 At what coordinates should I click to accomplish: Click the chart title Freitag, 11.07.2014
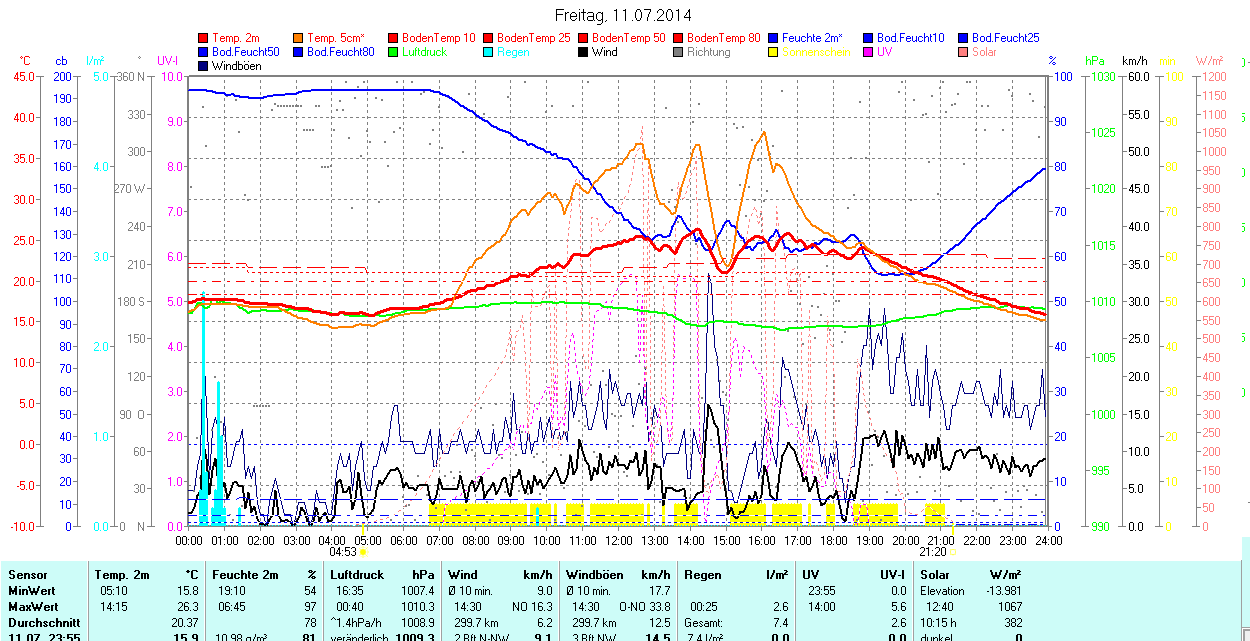623,15
